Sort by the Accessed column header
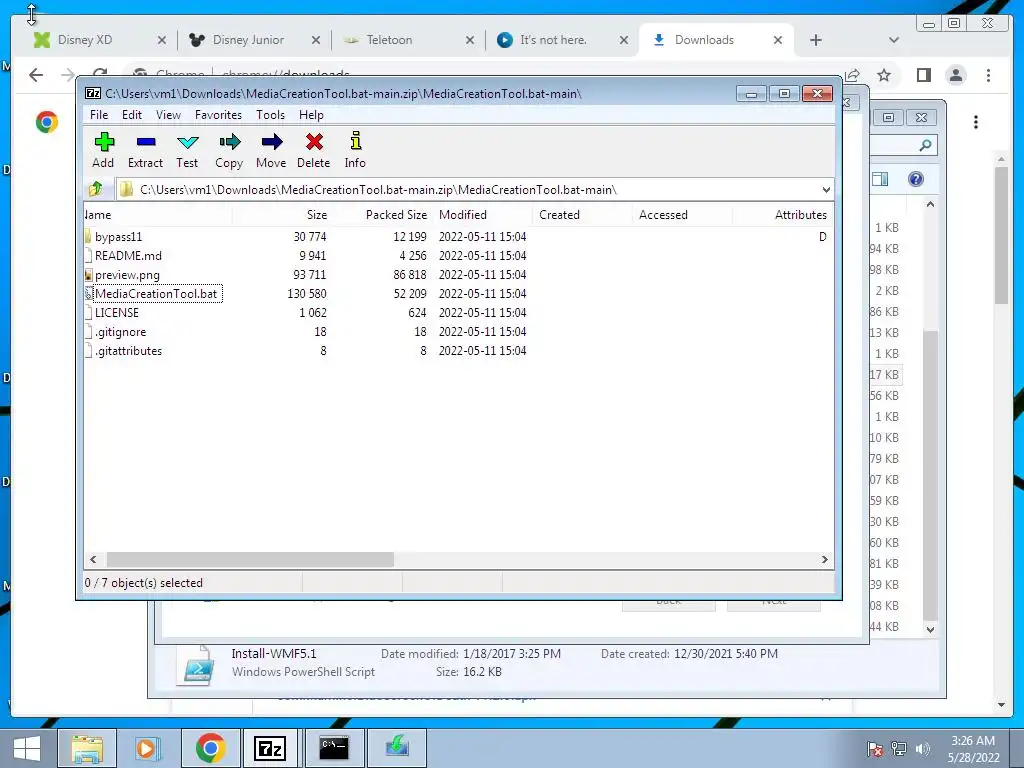 tap(682, 215)
